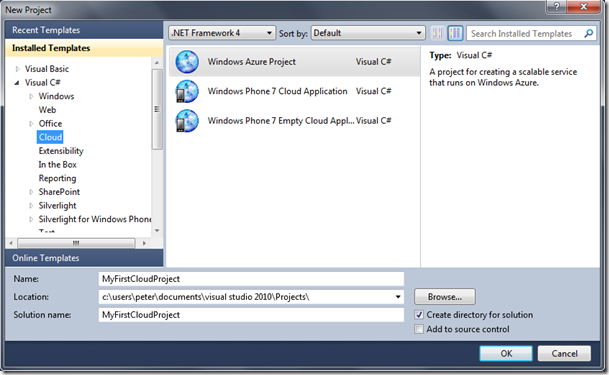Click the SharePoint label

pos(59,192)
